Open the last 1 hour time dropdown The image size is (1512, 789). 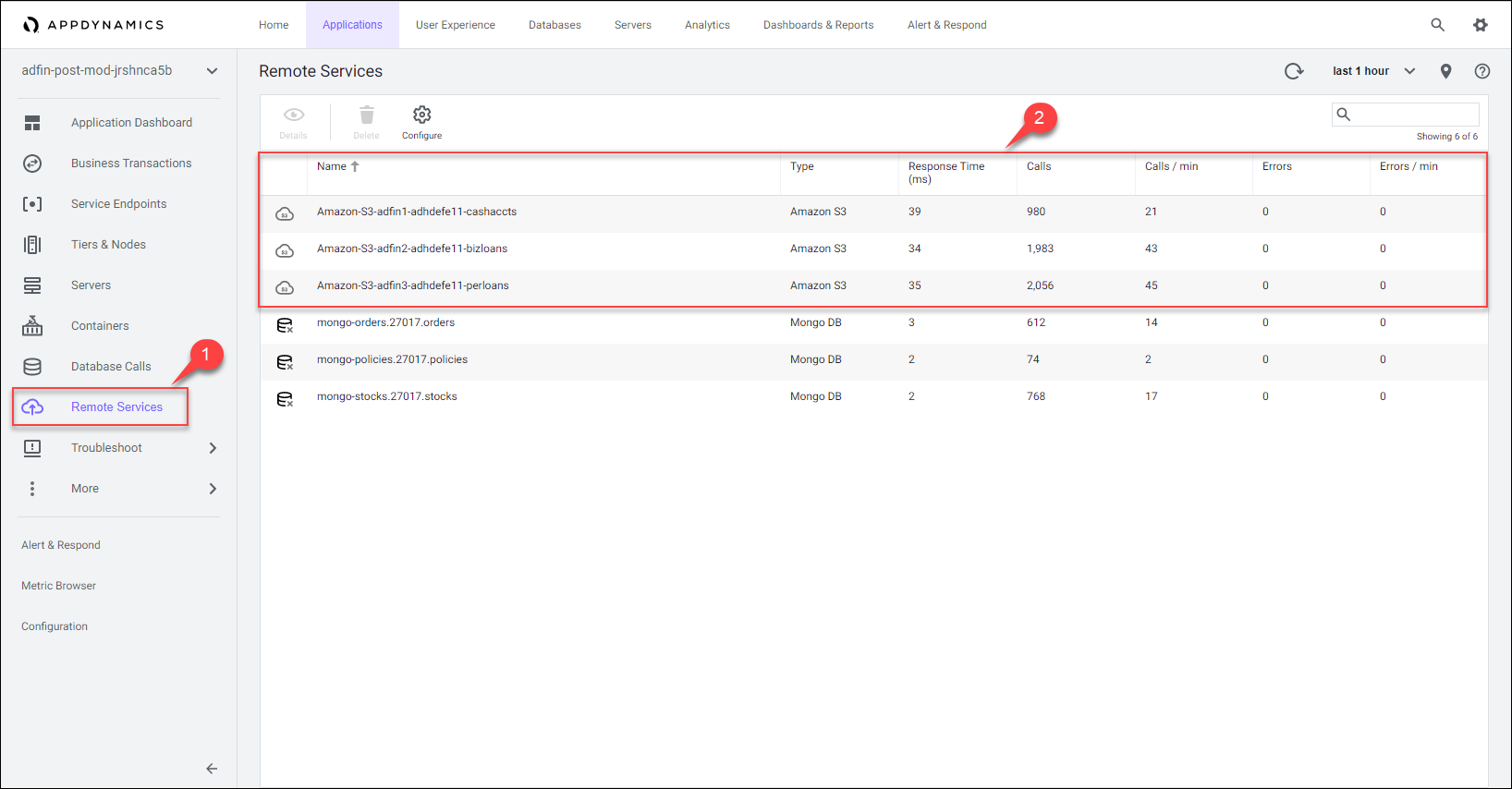[x=1373, y=71]
